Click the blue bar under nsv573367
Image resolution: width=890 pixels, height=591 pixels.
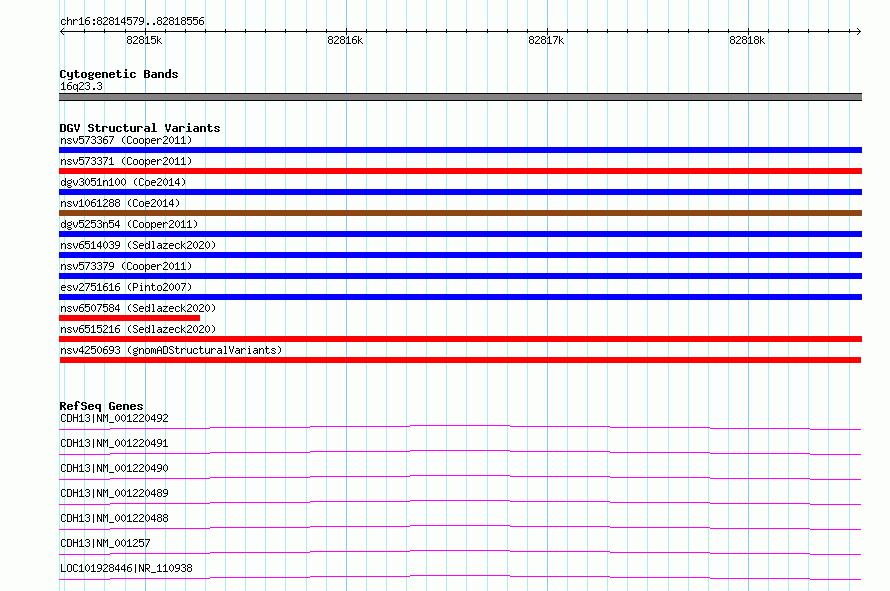[x=460, y=150]
